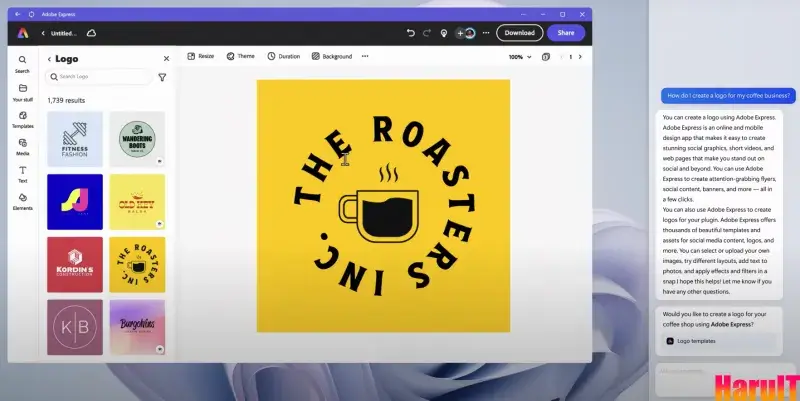Select the Text tool in the sidebar

pos(22,174)
